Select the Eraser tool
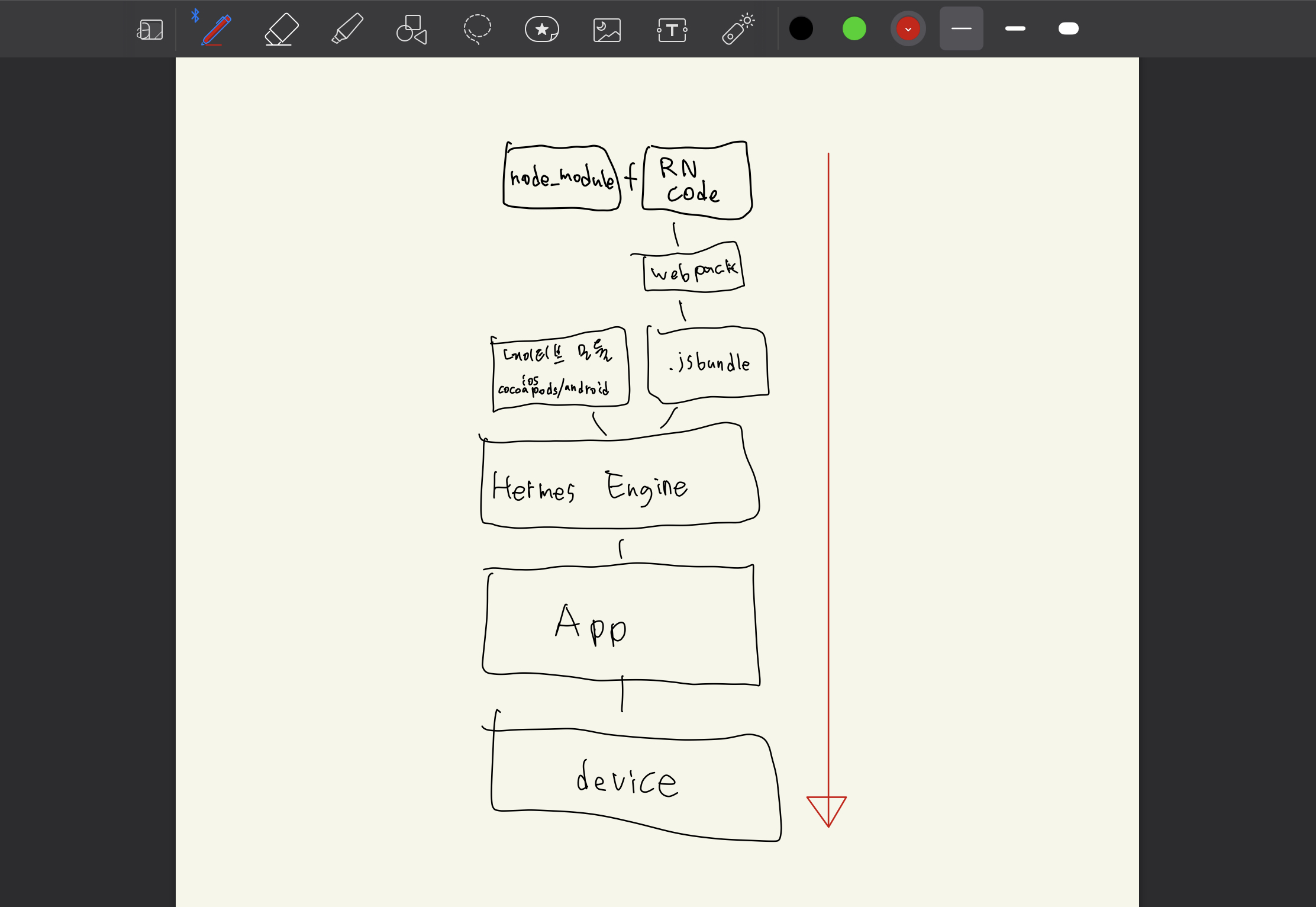 (x=281, y=29)
